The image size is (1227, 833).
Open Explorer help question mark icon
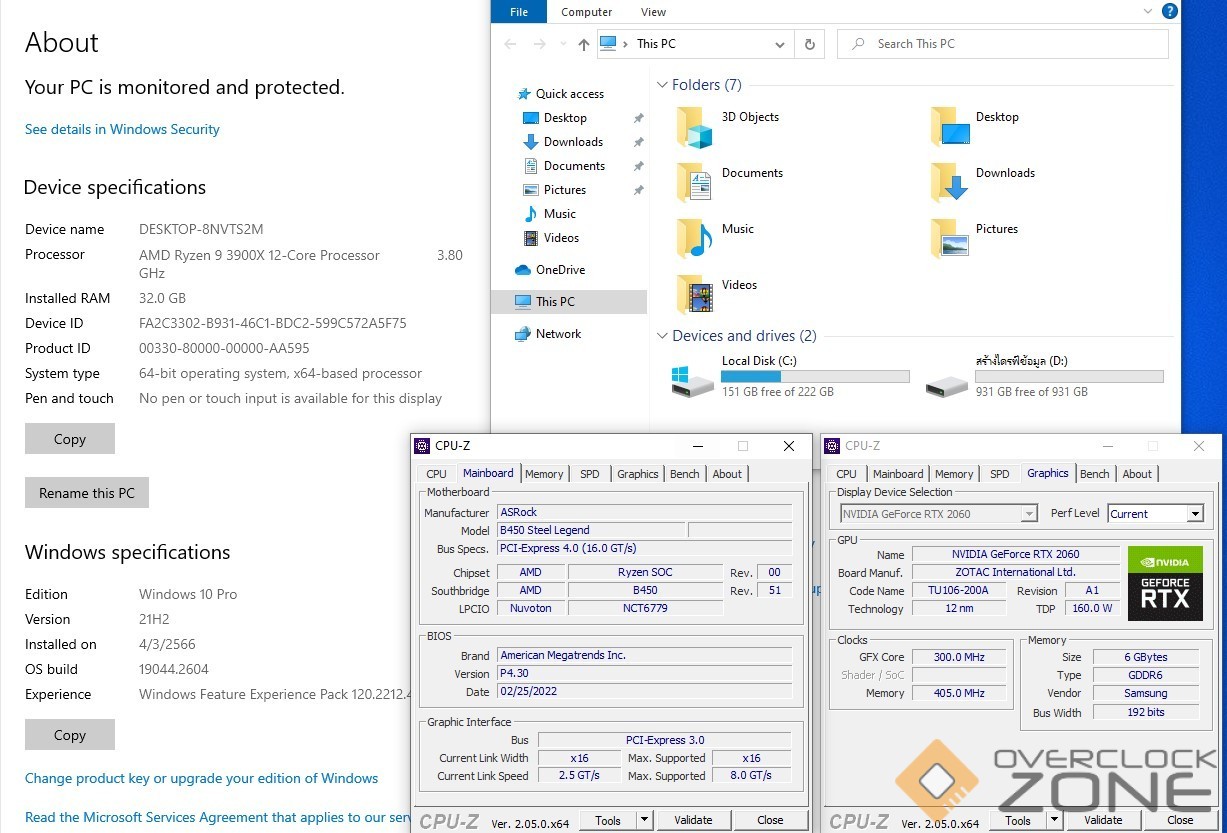tap(1169, 11)
